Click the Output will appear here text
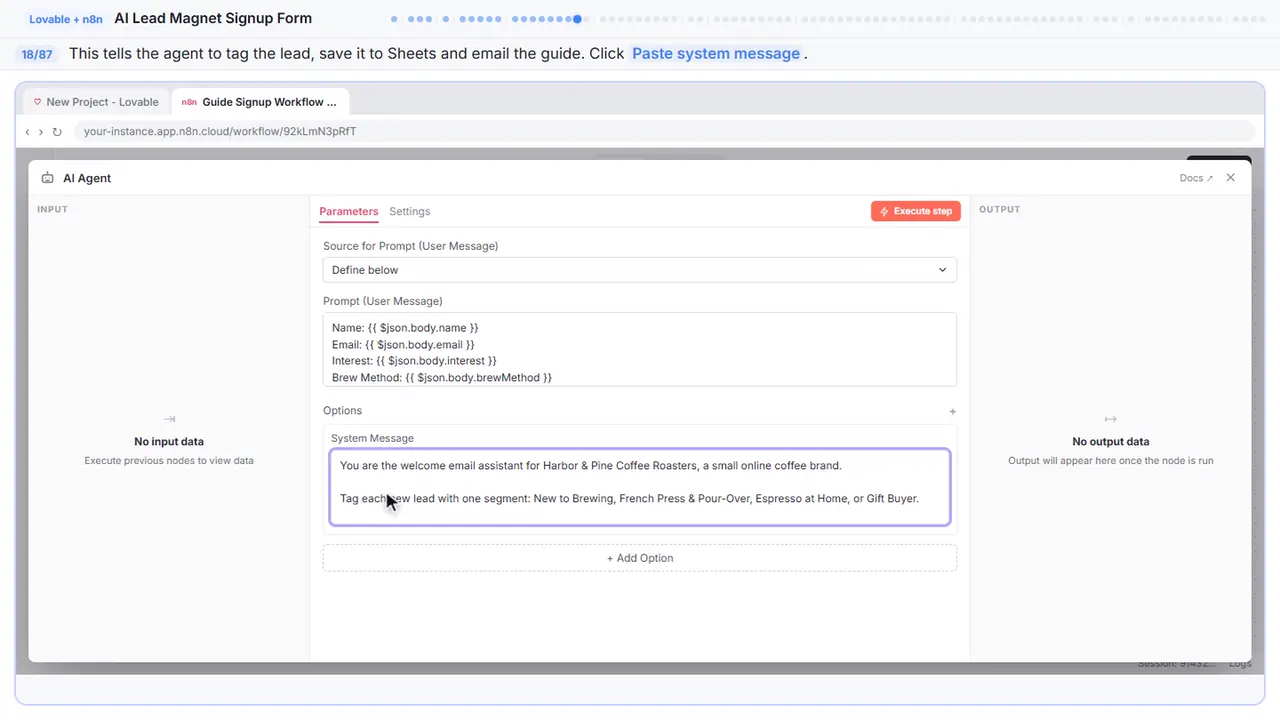The image size is (1280, 720). (1111, 461)
